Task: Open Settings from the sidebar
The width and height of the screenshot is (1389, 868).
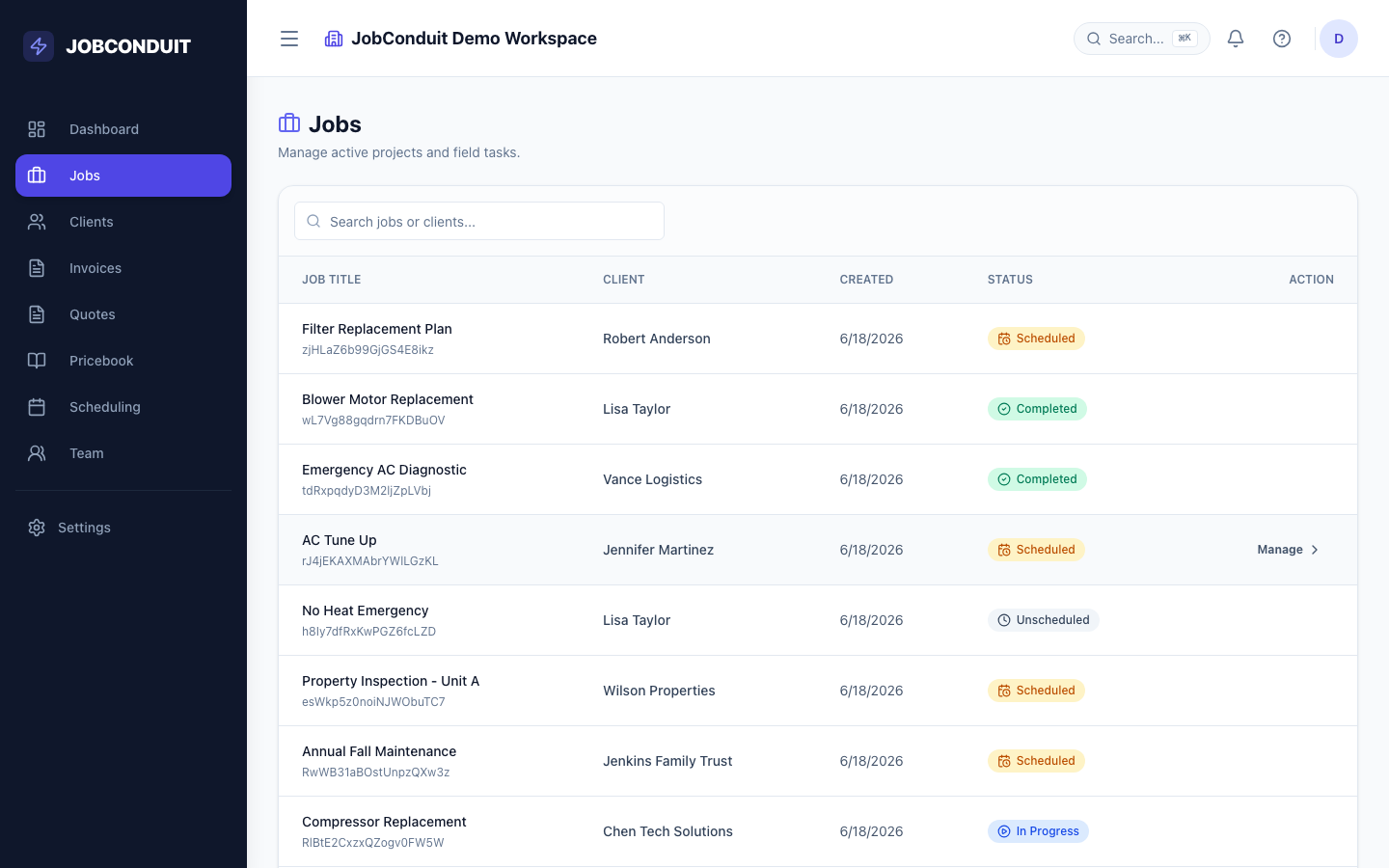Action: [123, 528]
